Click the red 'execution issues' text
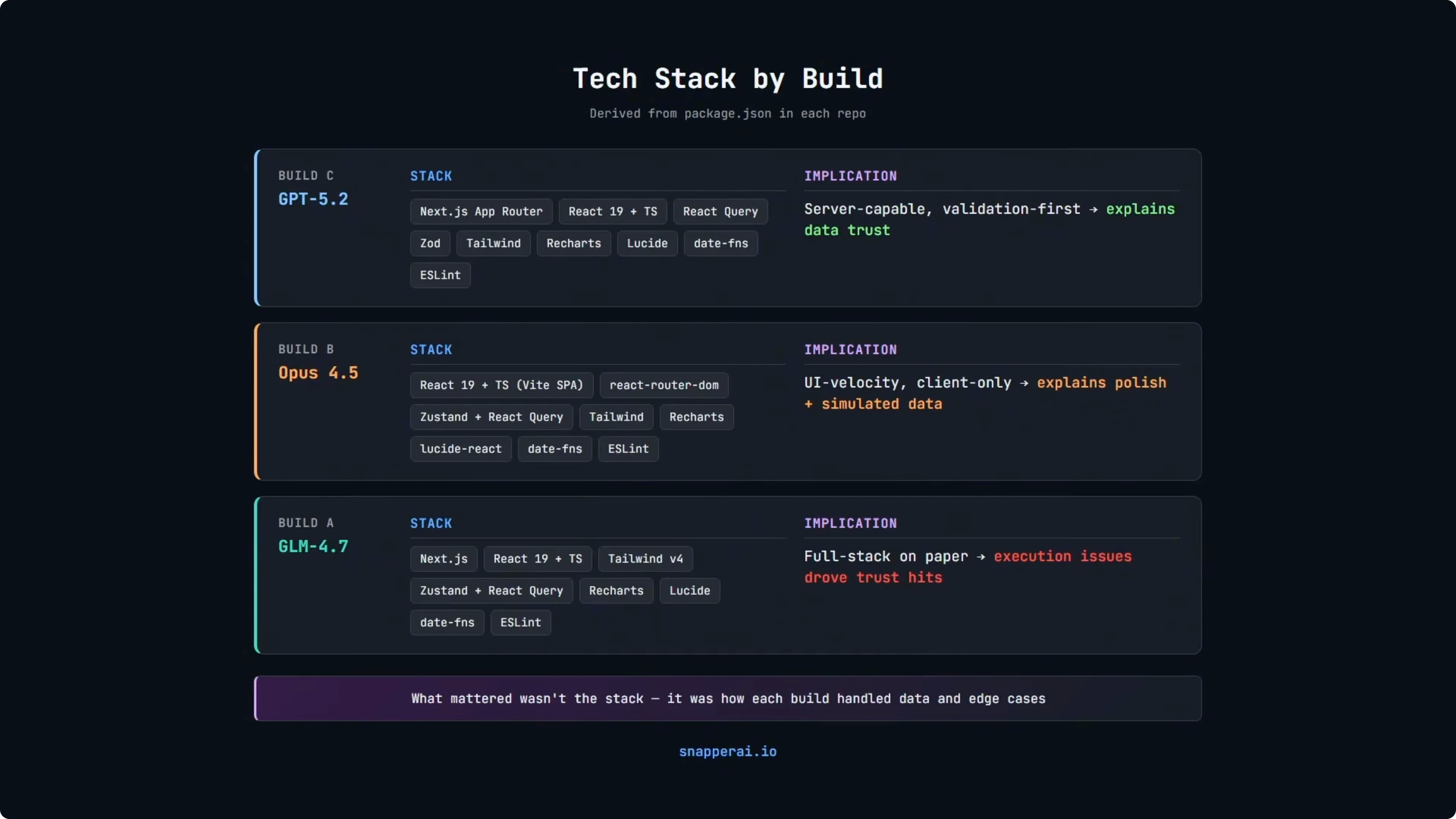 1062,556
